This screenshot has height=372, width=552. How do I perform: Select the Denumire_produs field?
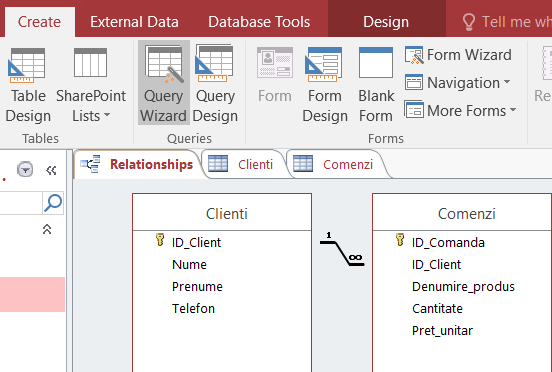coord(462,286)
